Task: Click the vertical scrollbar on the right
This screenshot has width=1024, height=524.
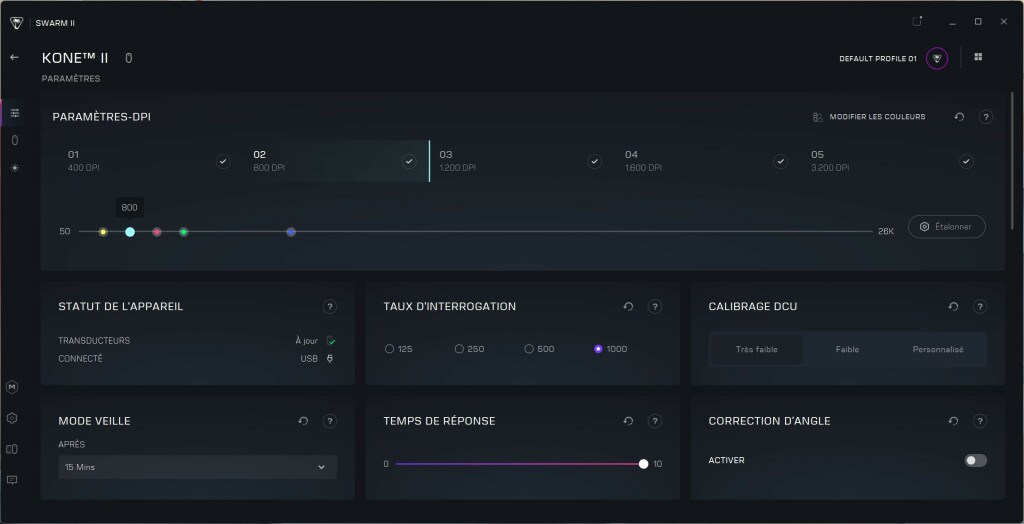Action: [x=1013, y=161]
